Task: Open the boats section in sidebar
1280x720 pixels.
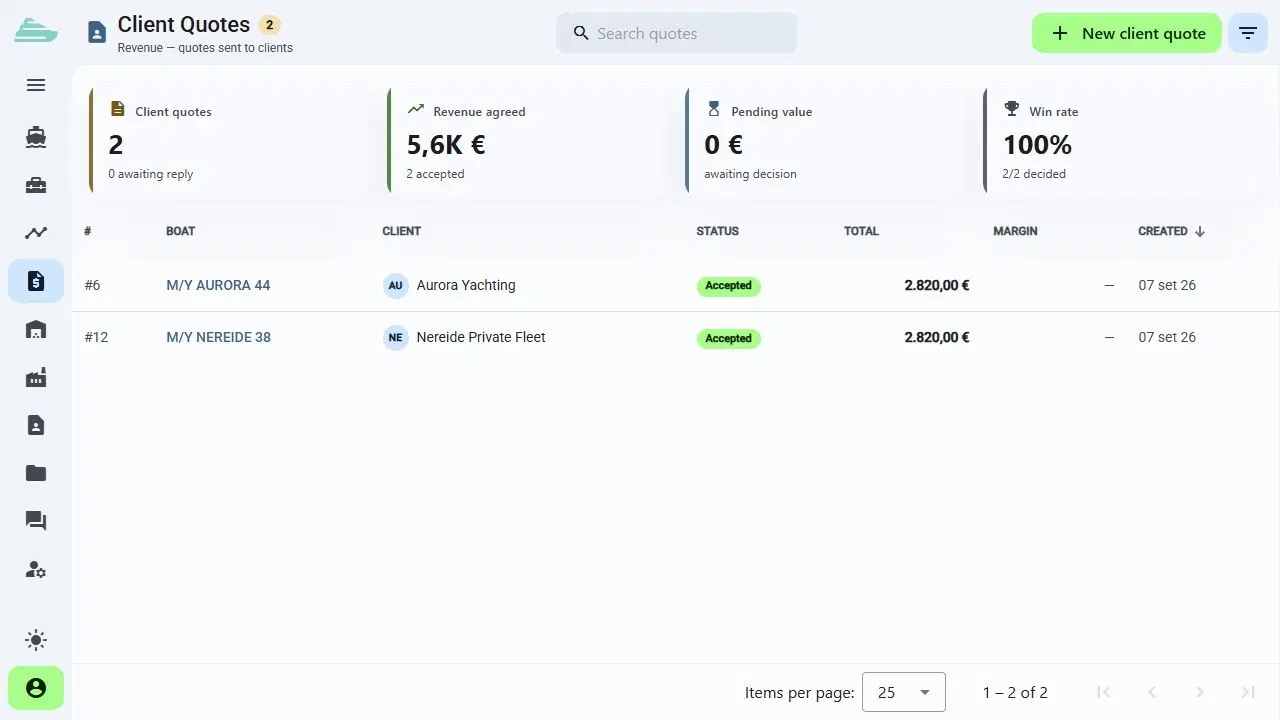Action: coord(36,137)
